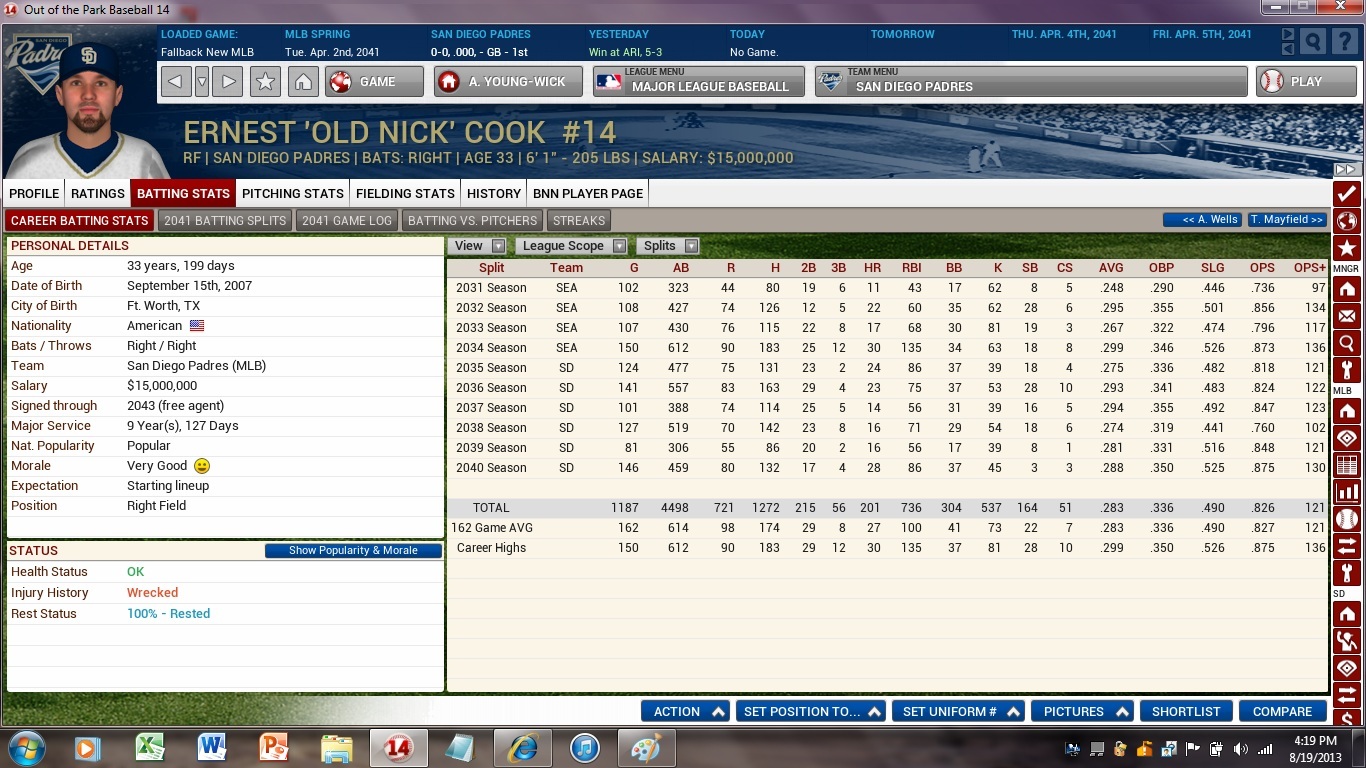Click the back navigation arrow
This screenshot has width=1366, height=768.
coord(176,82)
